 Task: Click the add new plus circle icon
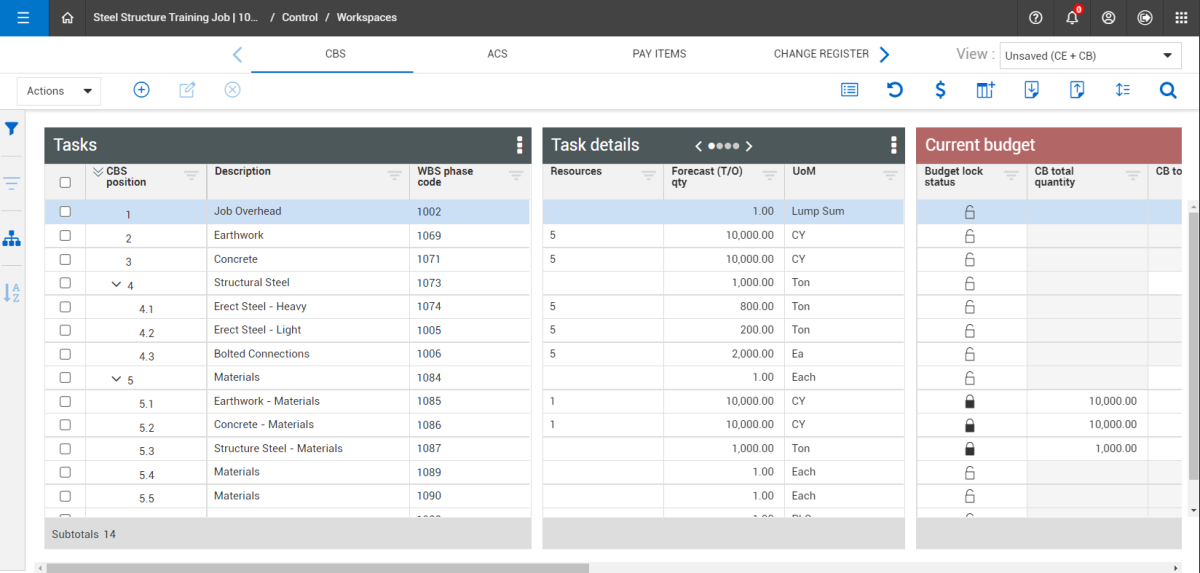(x=141, y=90)
